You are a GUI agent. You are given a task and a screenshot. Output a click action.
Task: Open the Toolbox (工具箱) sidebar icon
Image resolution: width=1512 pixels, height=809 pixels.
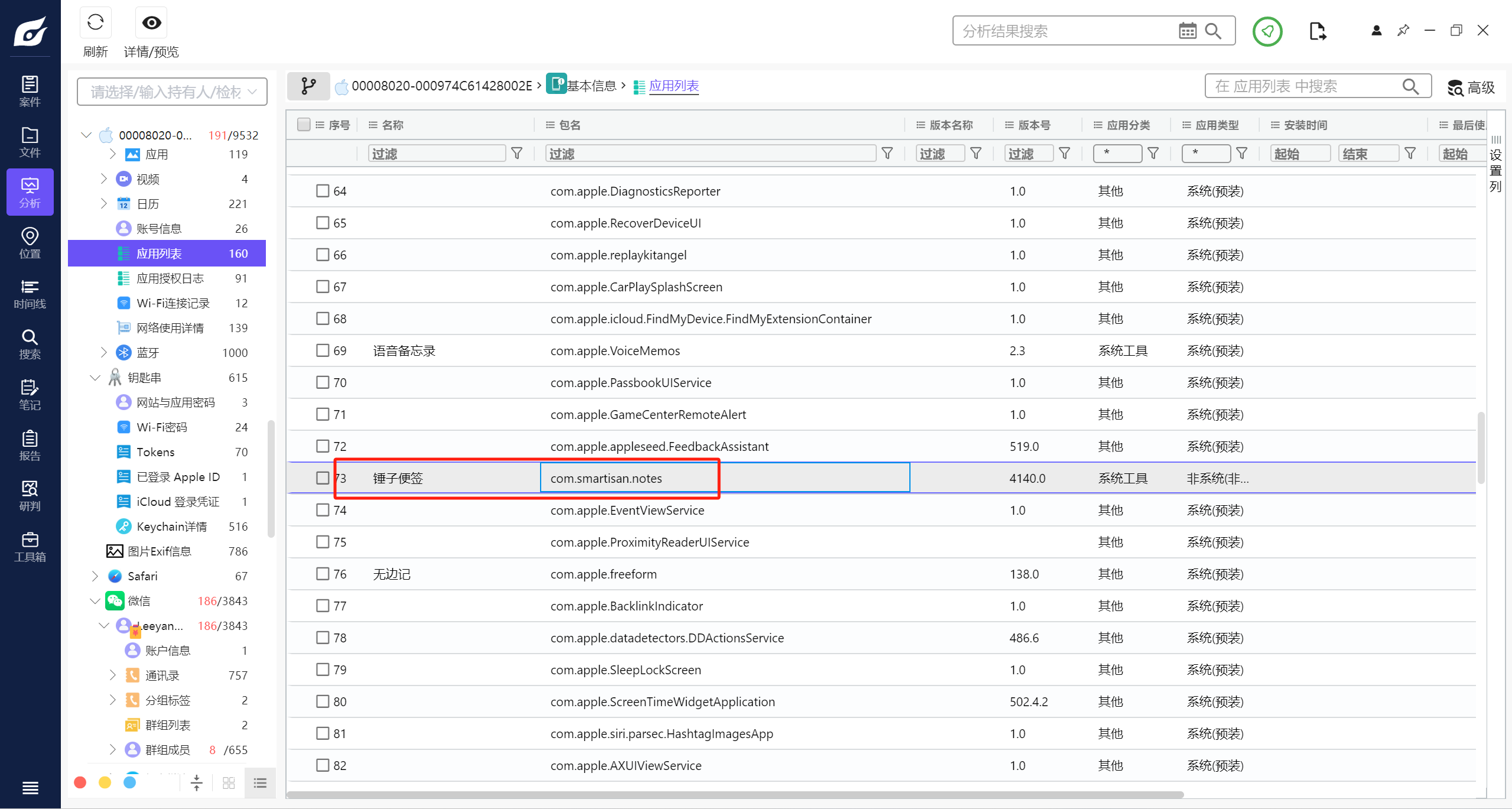[x=30, y=547]
